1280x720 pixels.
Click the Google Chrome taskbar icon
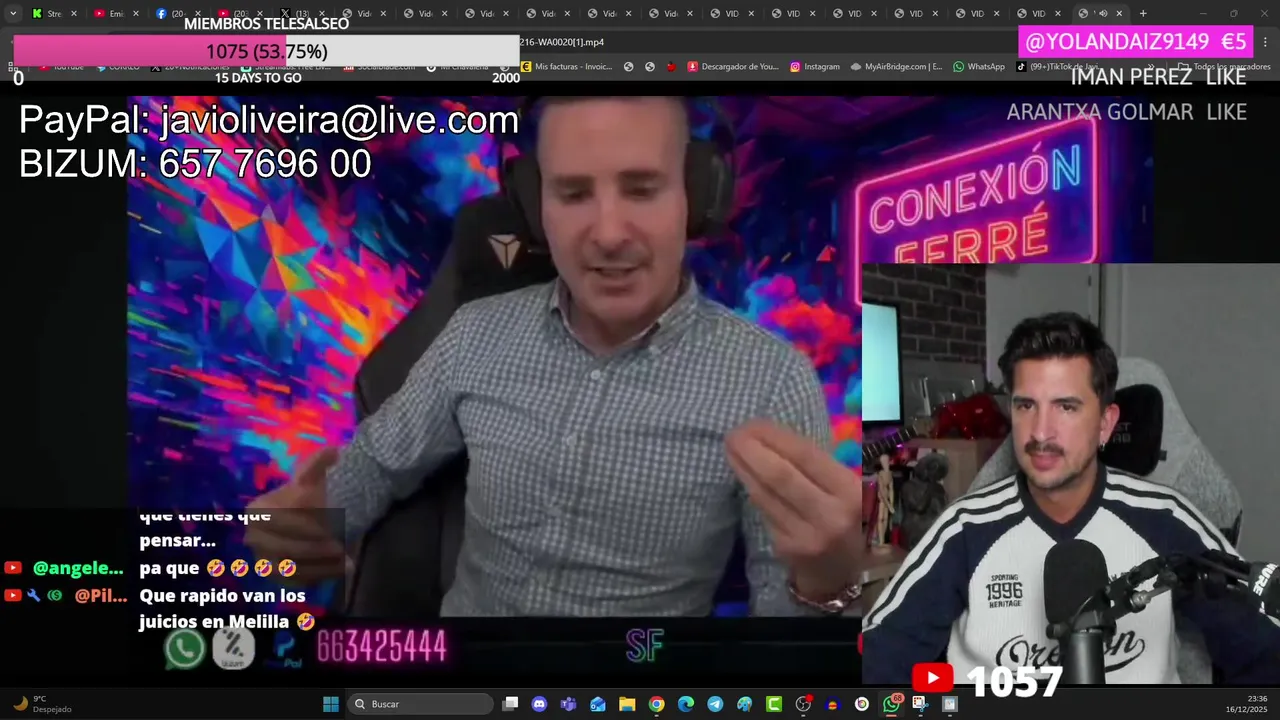click(x=656, y=704)
